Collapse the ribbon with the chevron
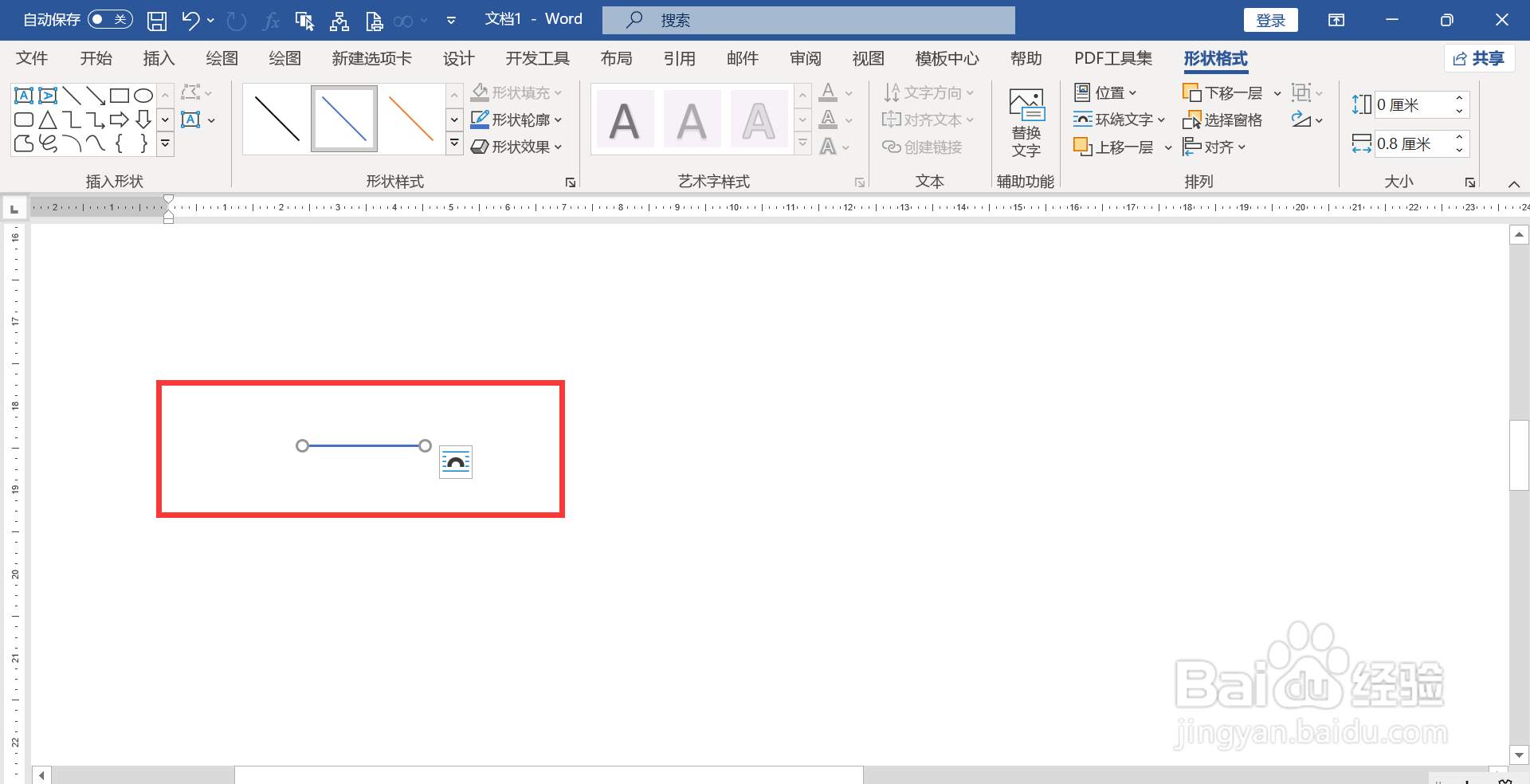 coord(1514,184)
